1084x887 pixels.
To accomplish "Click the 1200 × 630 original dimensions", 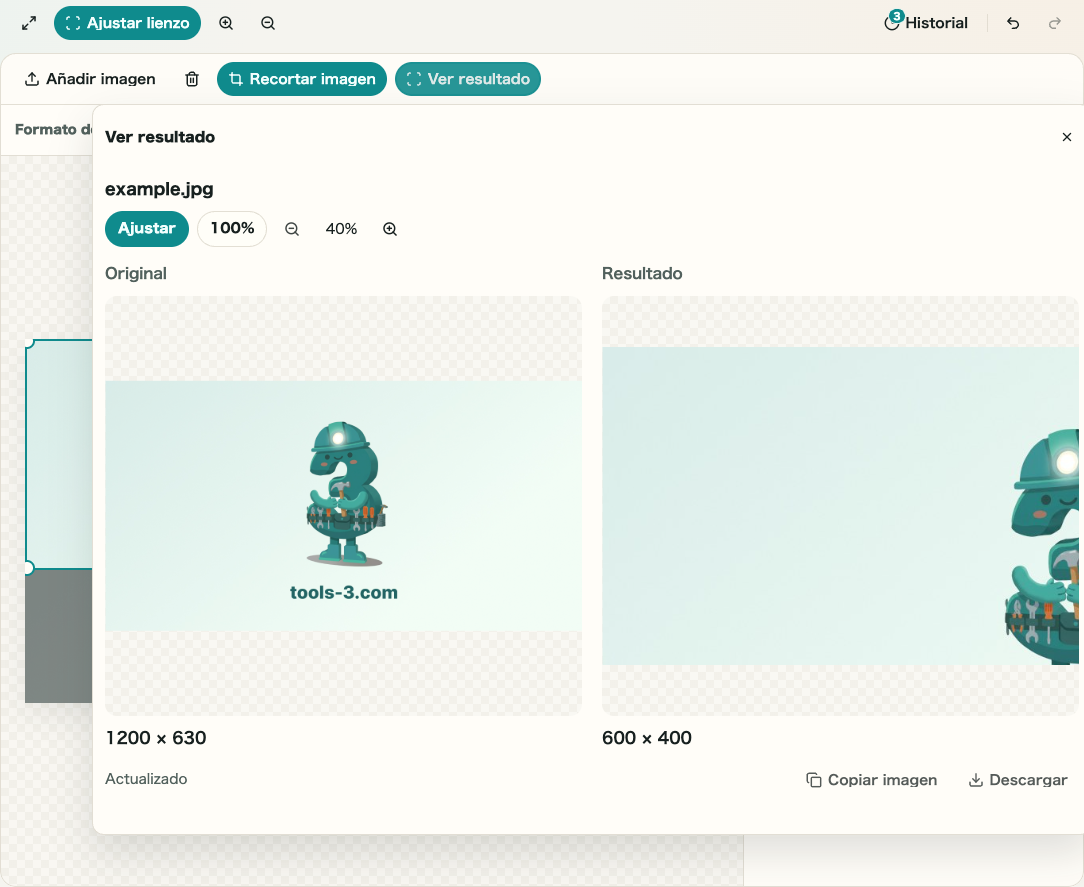I will click(156, 738).
